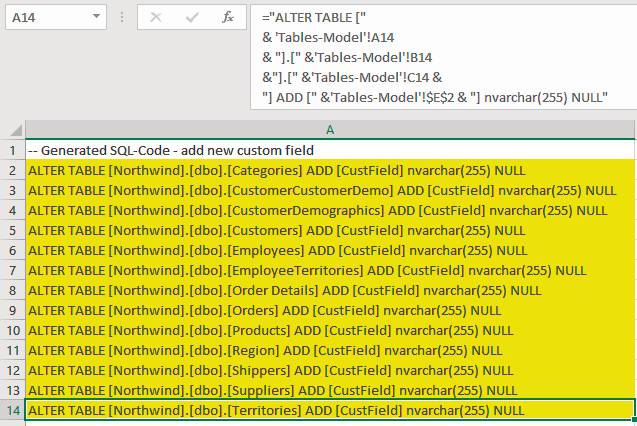This screenshot has height=426, width=637.
Task: Select the Order Details ALTER TABLE cell
Action: coord(330,290)
